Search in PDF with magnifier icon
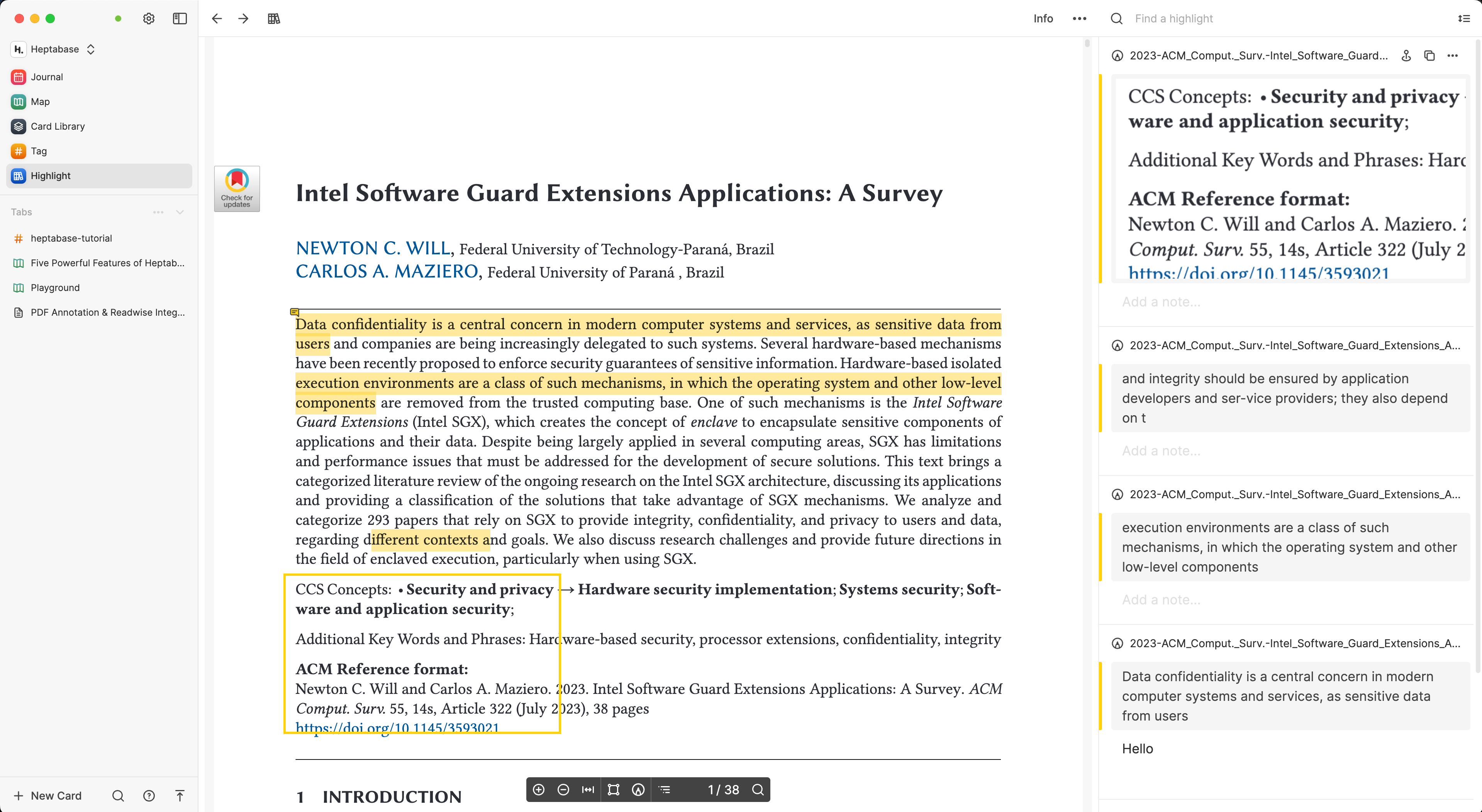 (758, 790)
